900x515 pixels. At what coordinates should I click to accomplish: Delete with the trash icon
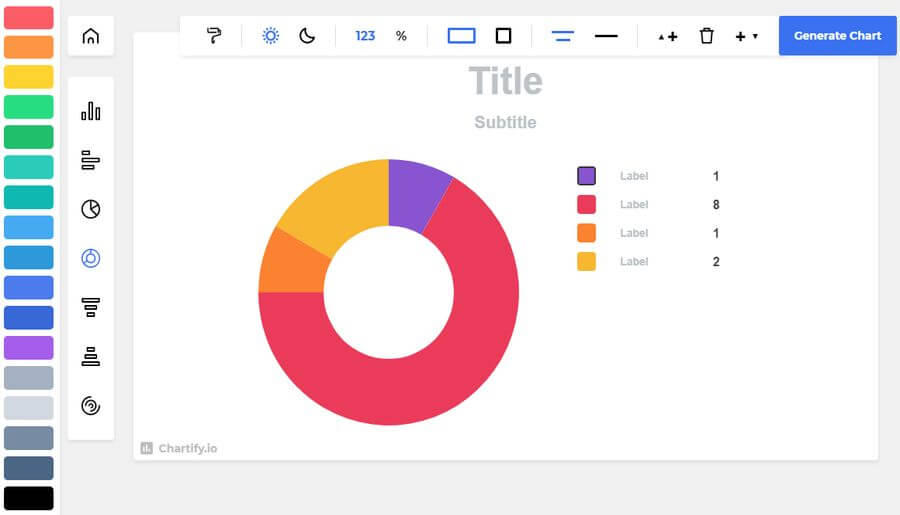[x=707, y=36]
